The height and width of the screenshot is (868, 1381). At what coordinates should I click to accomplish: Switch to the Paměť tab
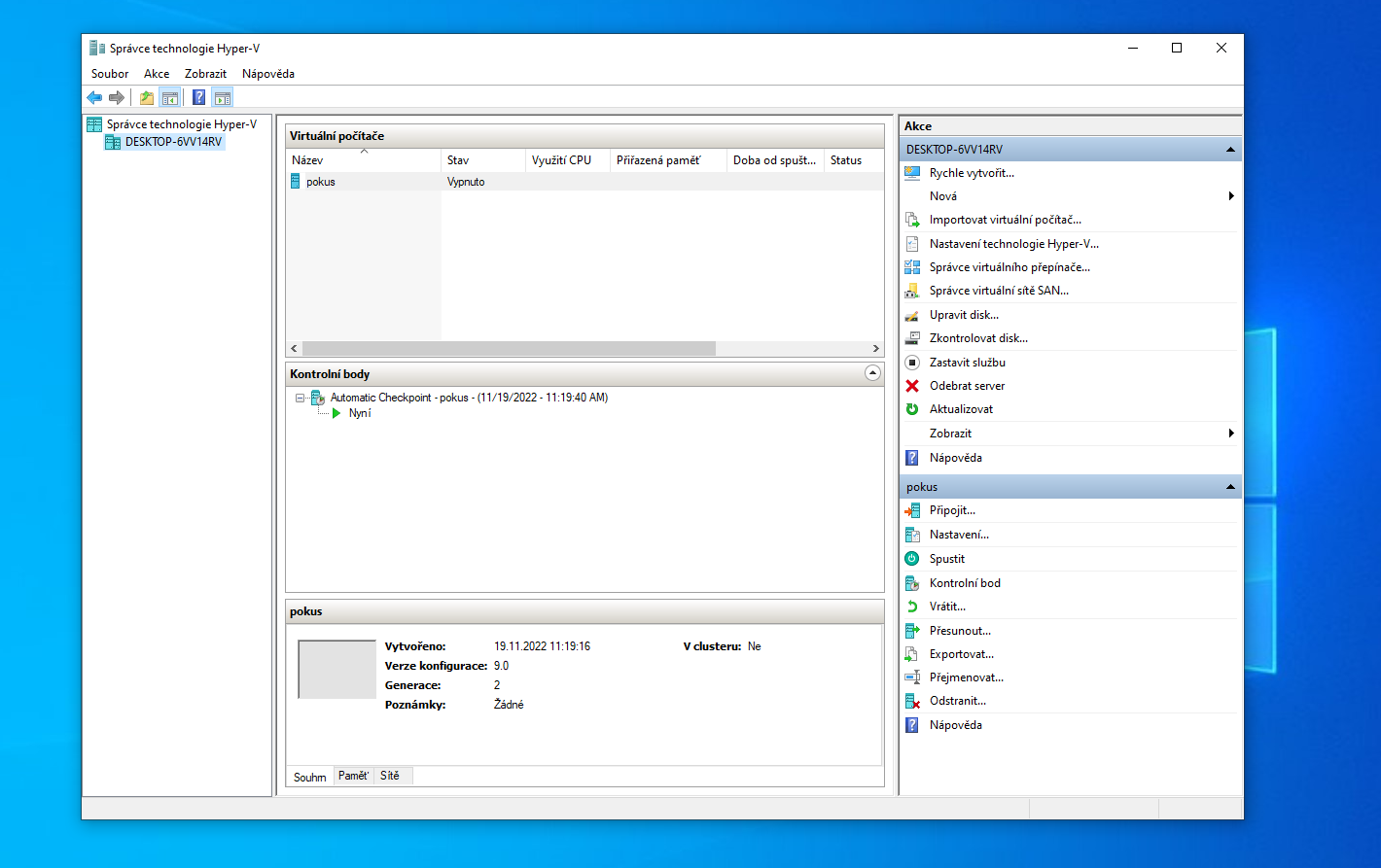tap(353, 776)
